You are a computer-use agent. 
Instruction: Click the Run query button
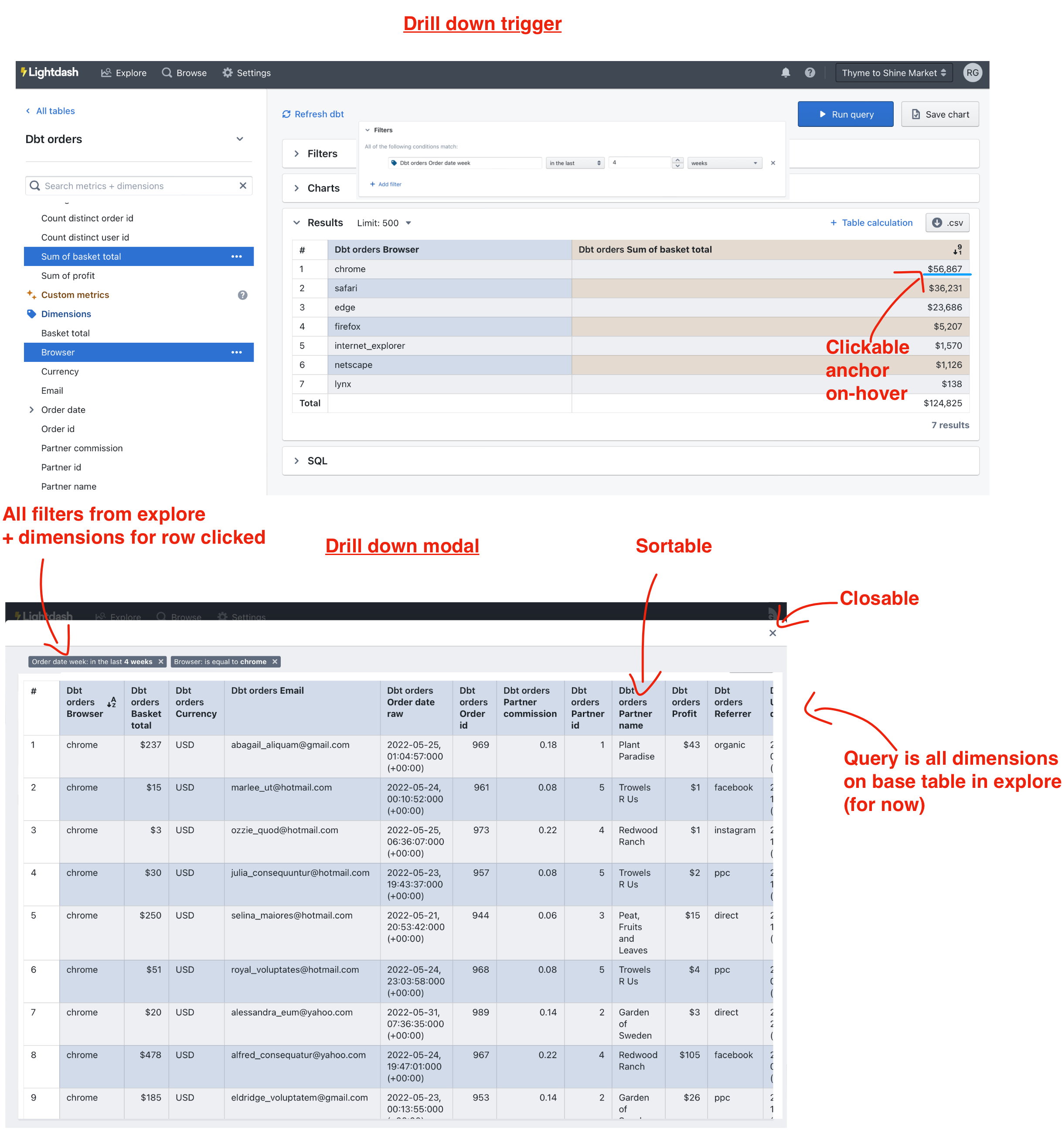pyautogui.click(x=845, y=114)
